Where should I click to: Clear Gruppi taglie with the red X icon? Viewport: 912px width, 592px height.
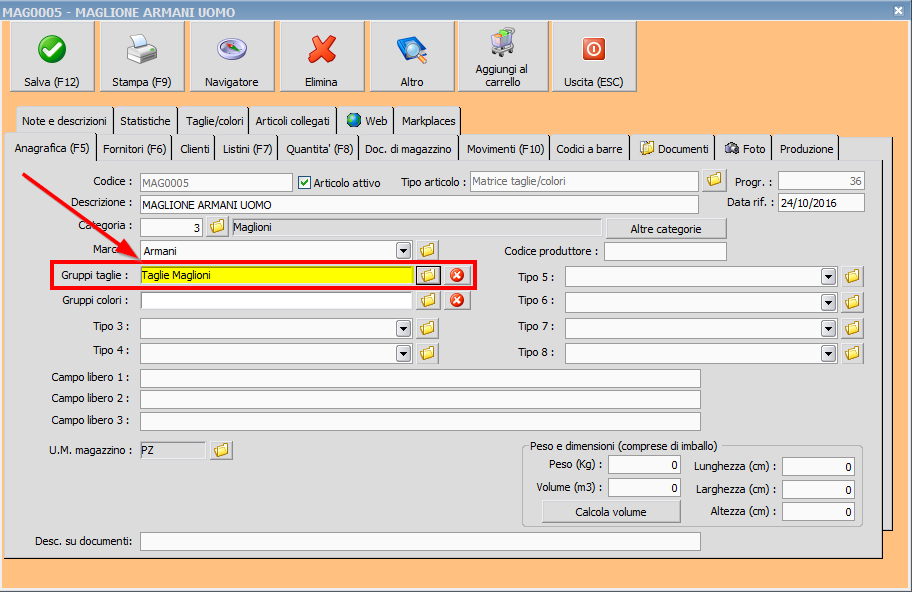pyautogui.click(x=457, y=275)
